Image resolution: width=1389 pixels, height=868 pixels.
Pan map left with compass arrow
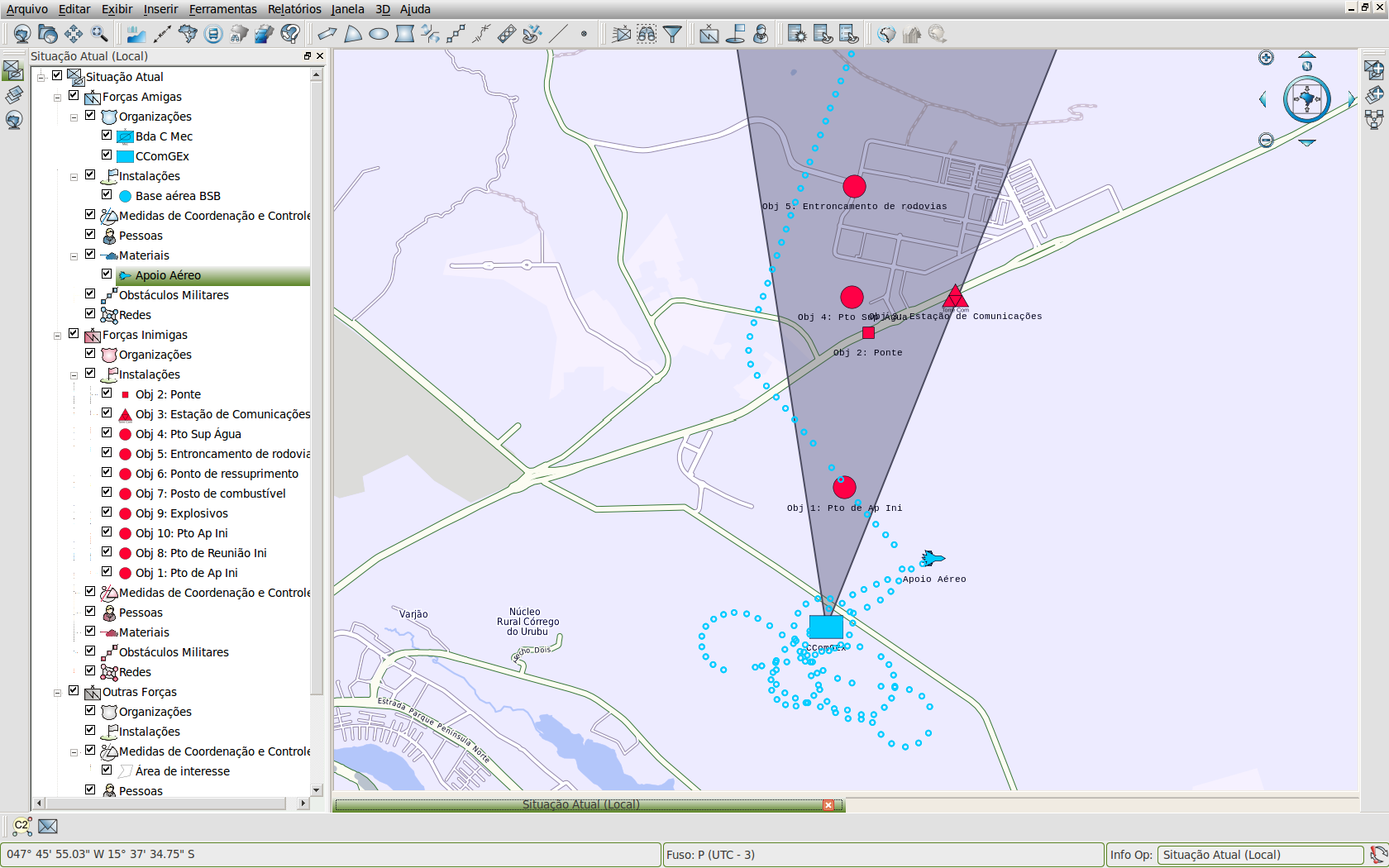pos(1263,99)
